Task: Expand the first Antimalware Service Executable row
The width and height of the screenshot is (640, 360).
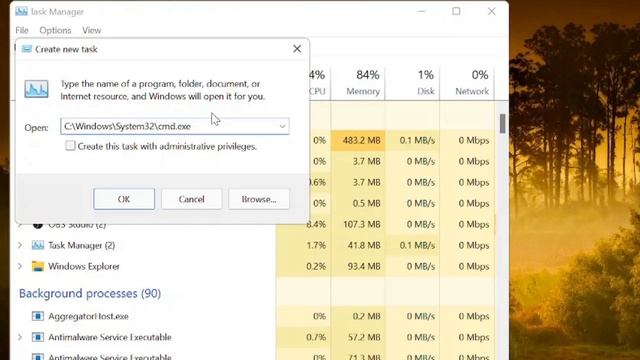Action: [20, 337]
